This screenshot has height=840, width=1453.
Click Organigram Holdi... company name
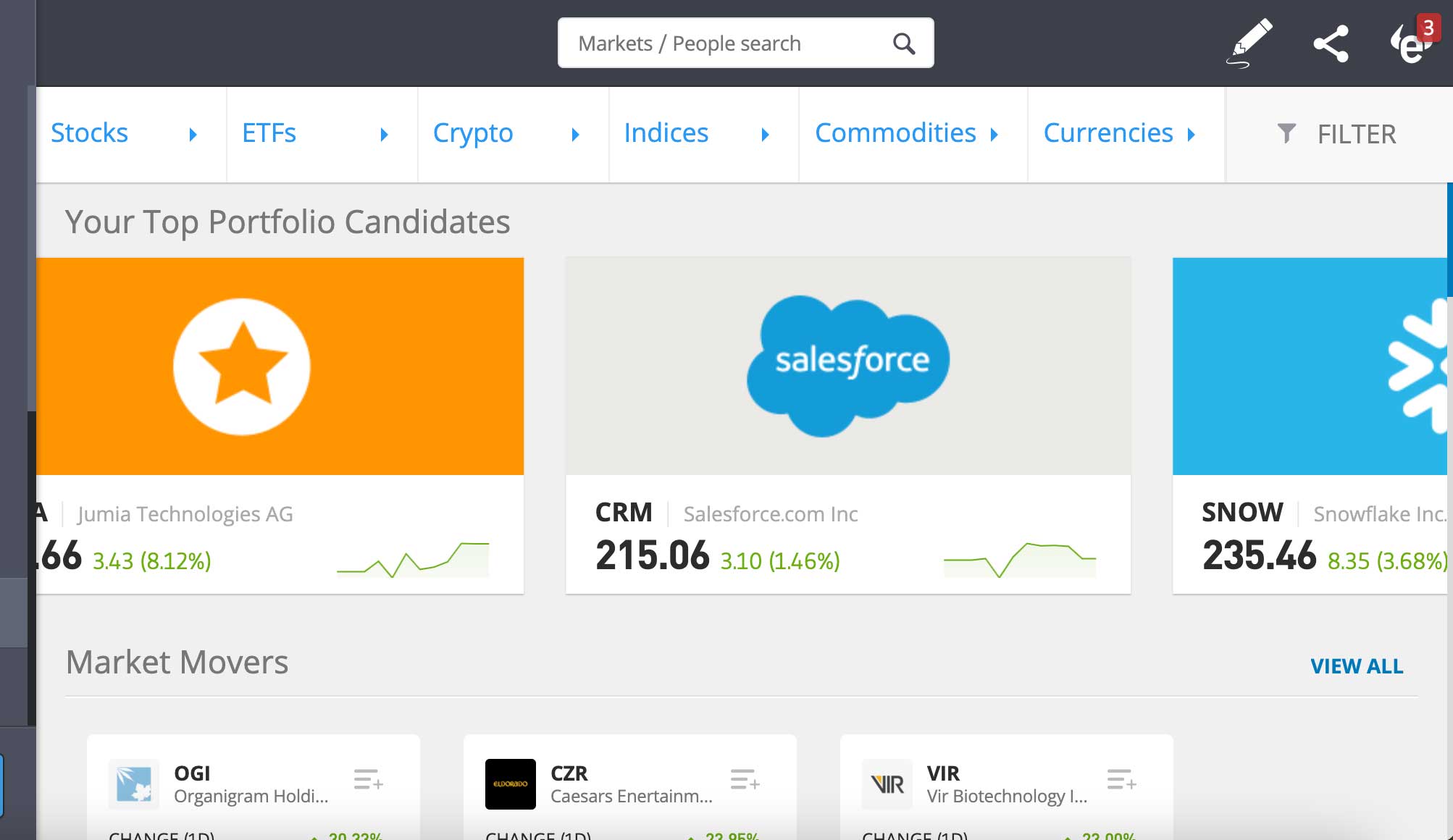click(251, 797)
